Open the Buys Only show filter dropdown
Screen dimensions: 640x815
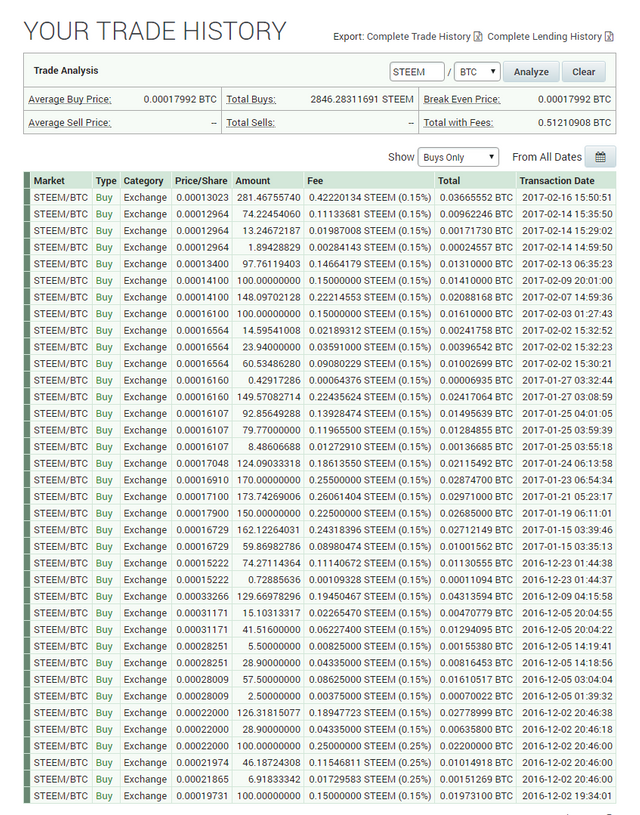[x=458, y=157]
